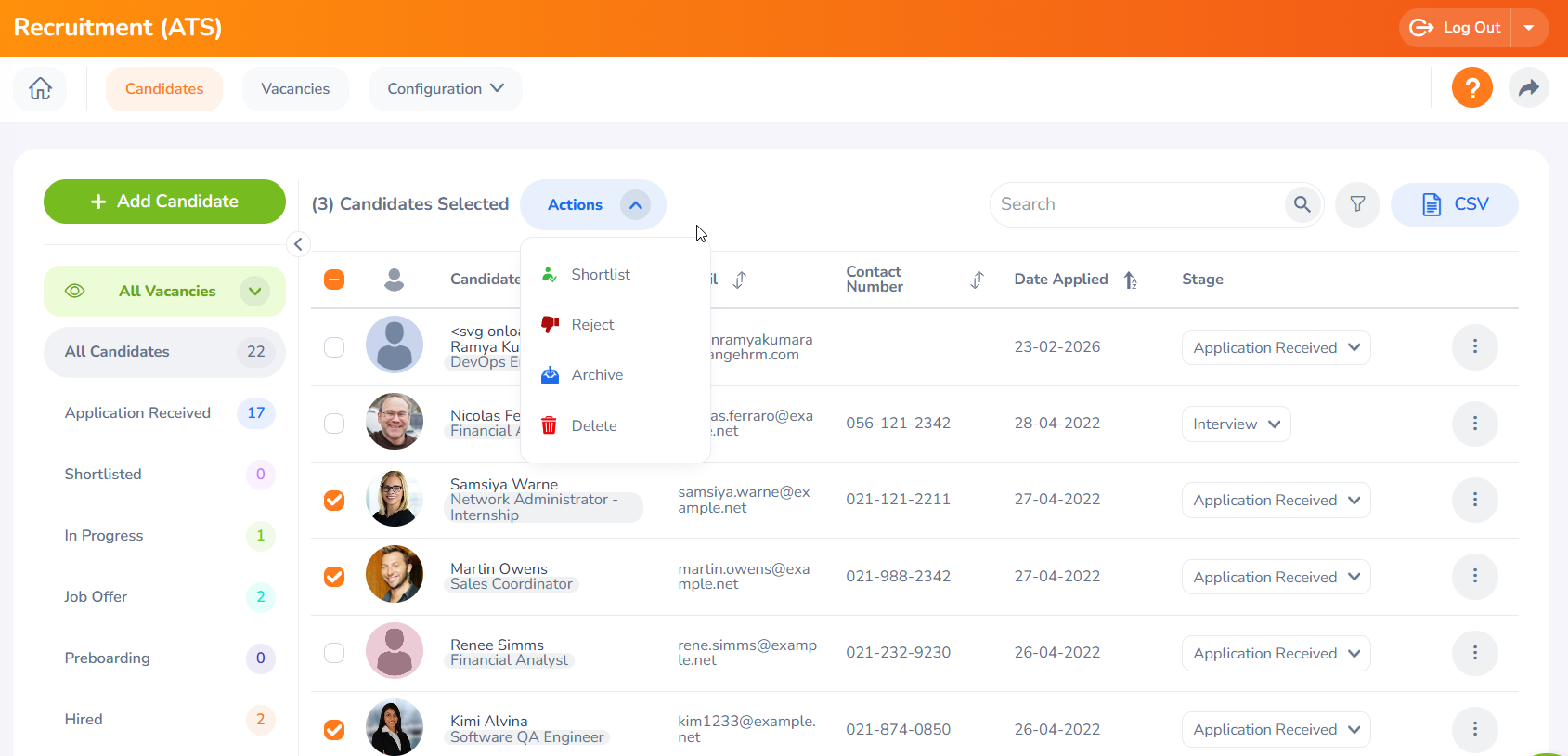Choose Archive in the Actions menu
1568x756 pixels.
[x=597, y=375]
